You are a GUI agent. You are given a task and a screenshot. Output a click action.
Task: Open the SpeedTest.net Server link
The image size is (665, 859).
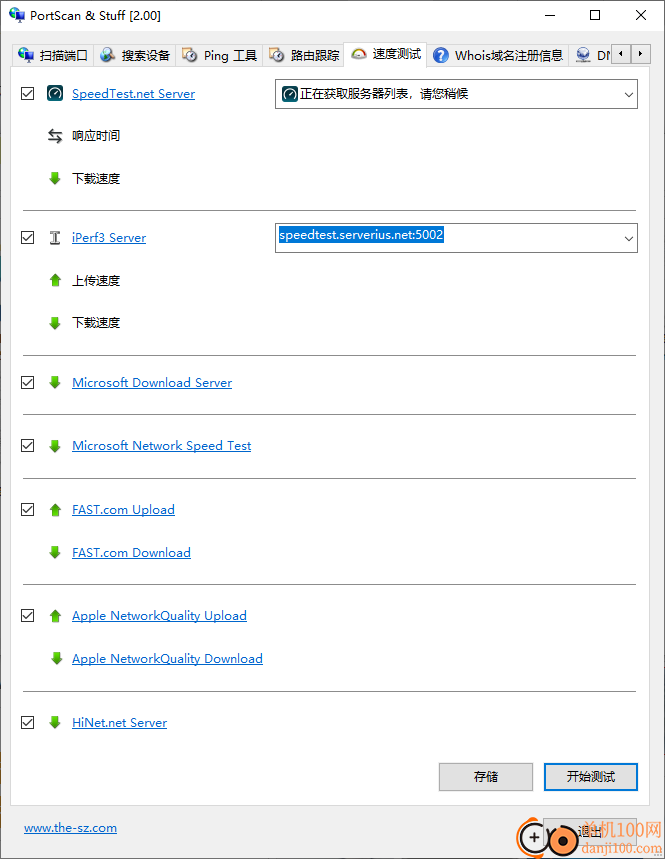click(x=134, y=94)
